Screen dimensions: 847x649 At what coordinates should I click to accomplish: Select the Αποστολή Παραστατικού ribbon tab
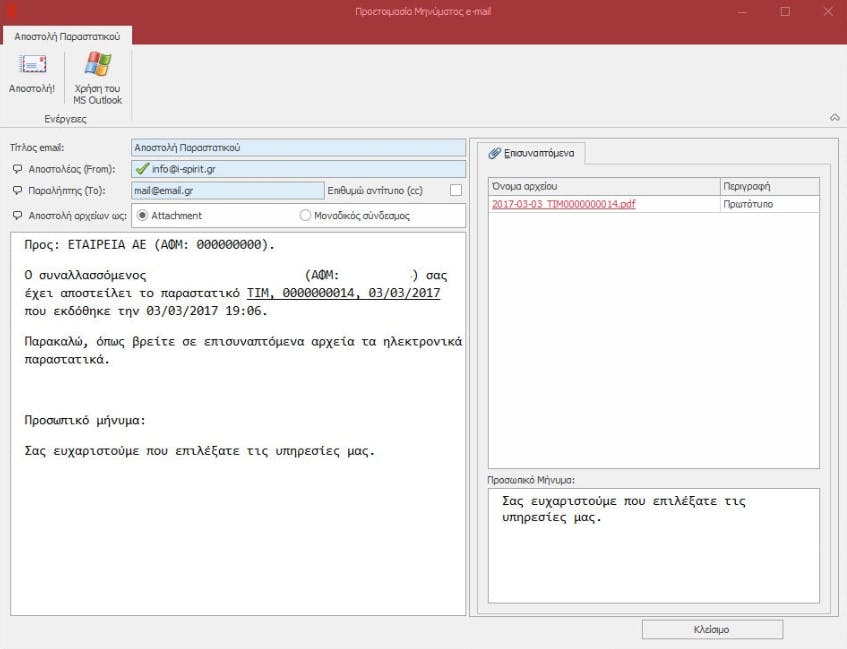tap(67, 36)
